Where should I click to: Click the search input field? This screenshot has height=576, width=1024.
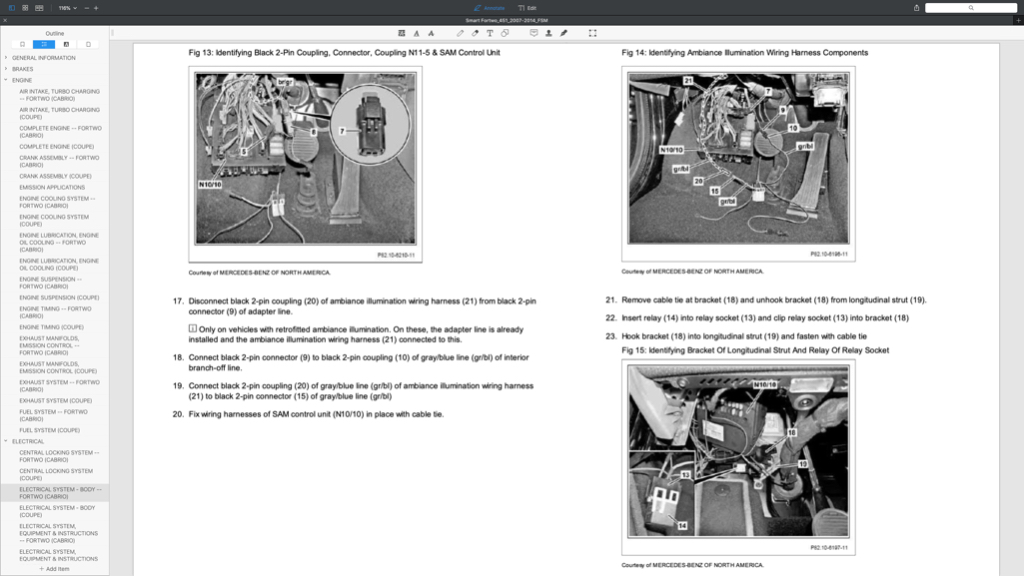pyautogui.click(x=971, y=8)
